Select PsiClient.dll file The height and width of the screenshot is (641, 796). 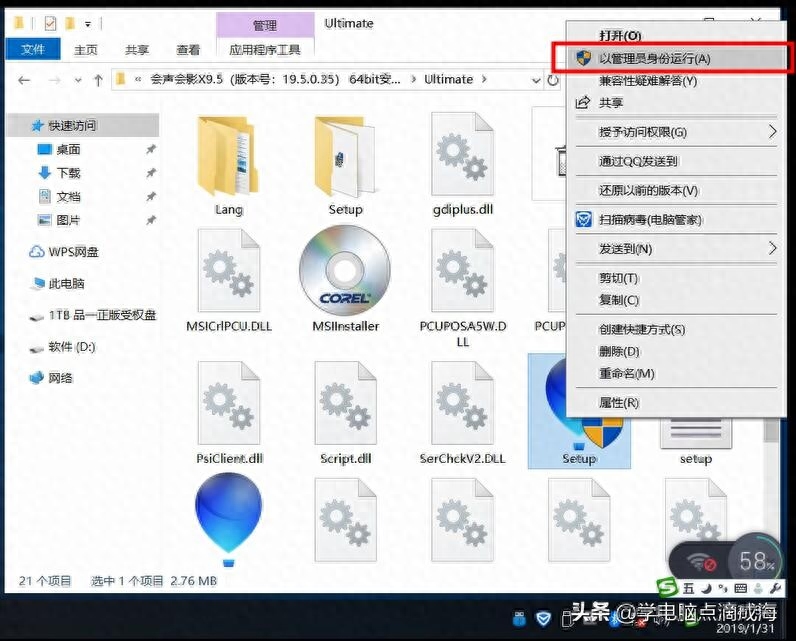229,412
